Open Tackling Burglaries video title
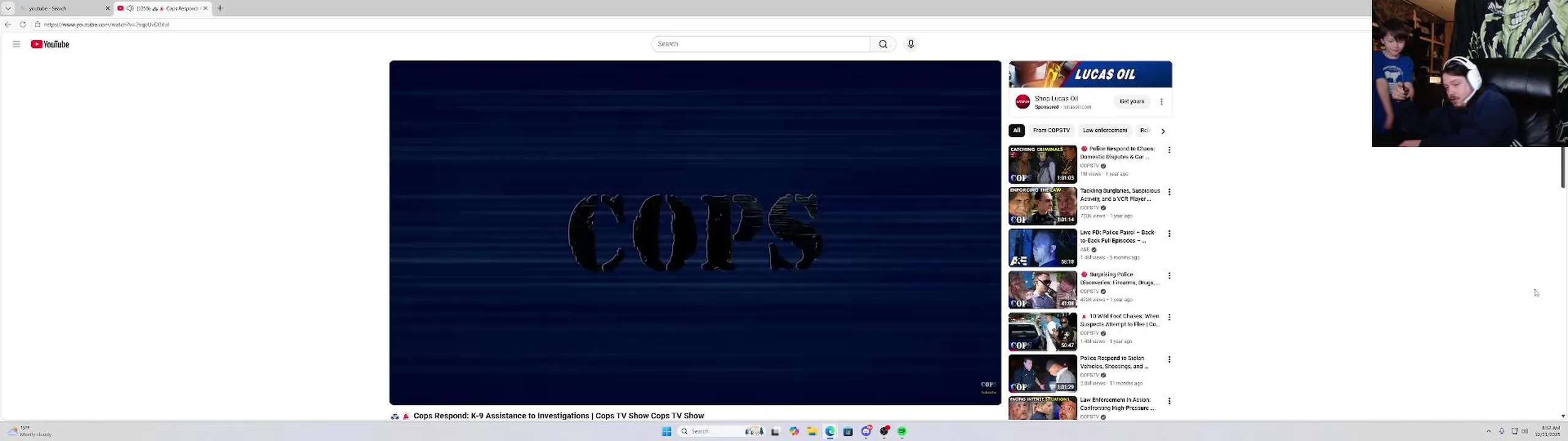The width and height of the screenshot is (1568, 441). [x=1120, y=195]
